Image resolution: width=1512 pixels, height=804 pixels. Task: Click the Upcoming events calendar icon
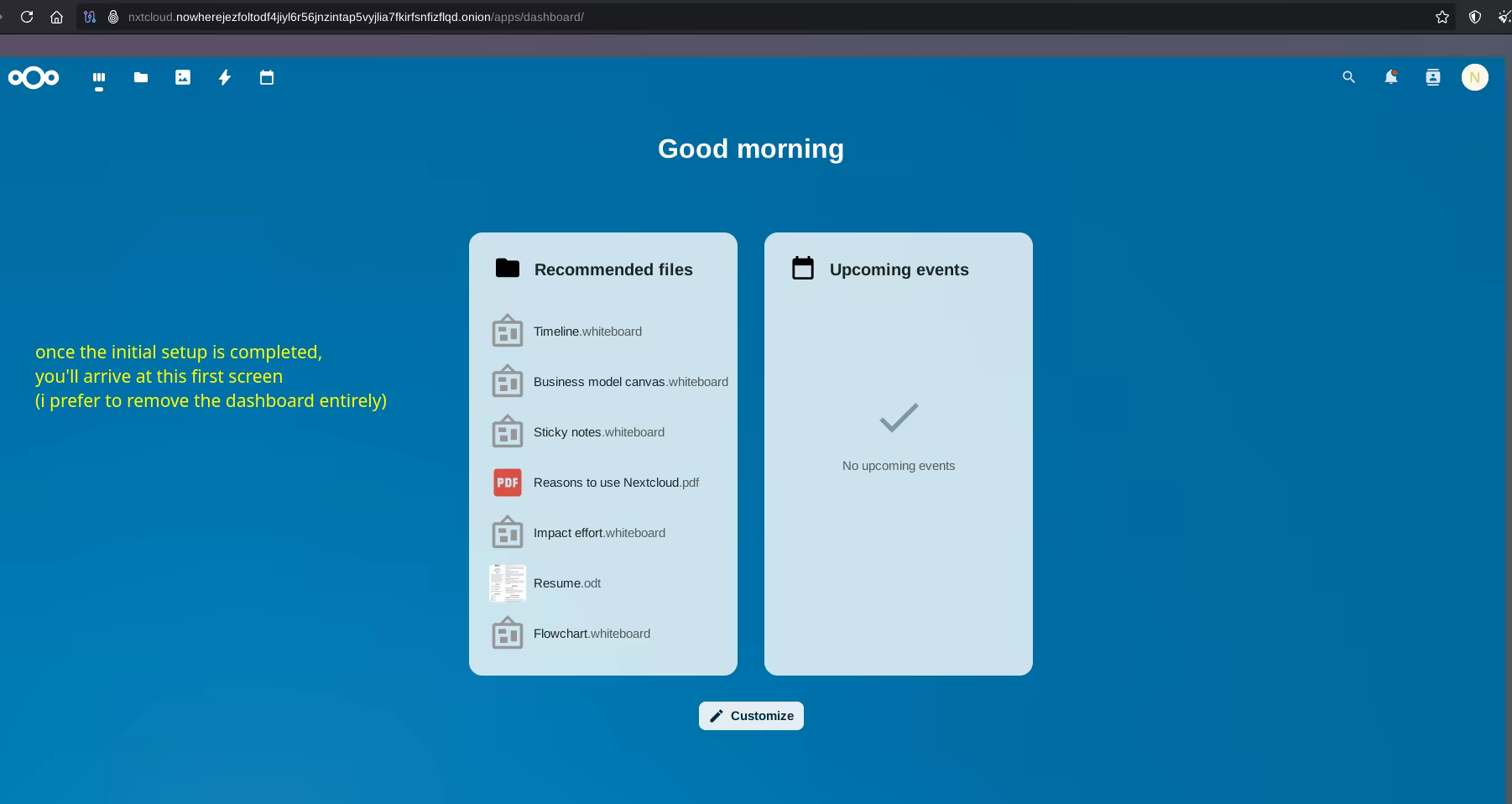(803, 268)
